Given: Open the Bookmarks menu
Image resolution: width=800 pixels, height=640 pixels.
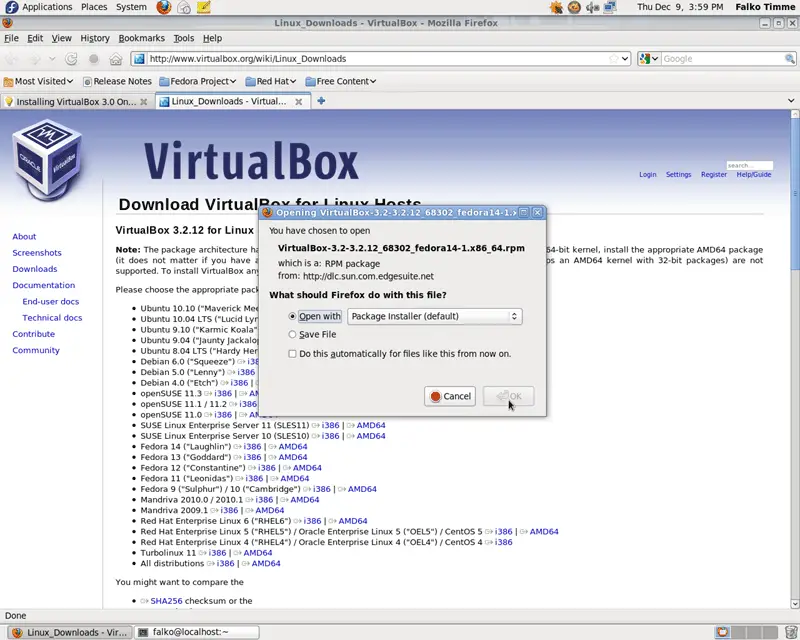Looking at the screenshot, I should [141, 38].
